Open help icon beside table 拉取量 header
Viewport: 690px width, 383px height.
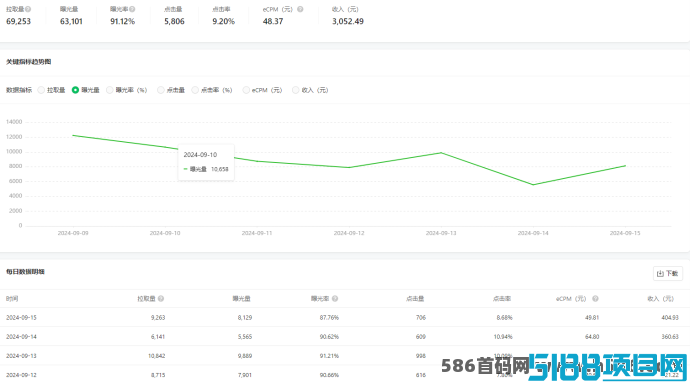point(161,298)
